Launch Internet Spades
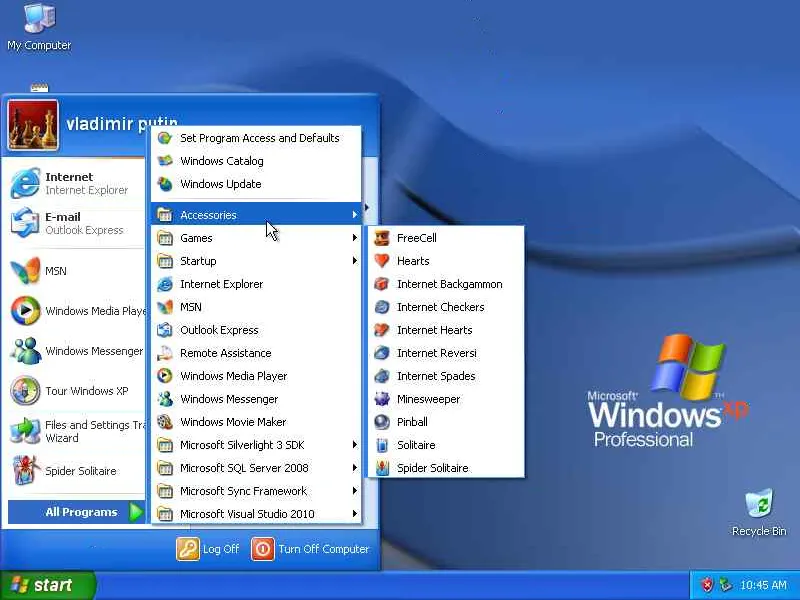The height and width of the screenshot is (600, 800). 446,376
